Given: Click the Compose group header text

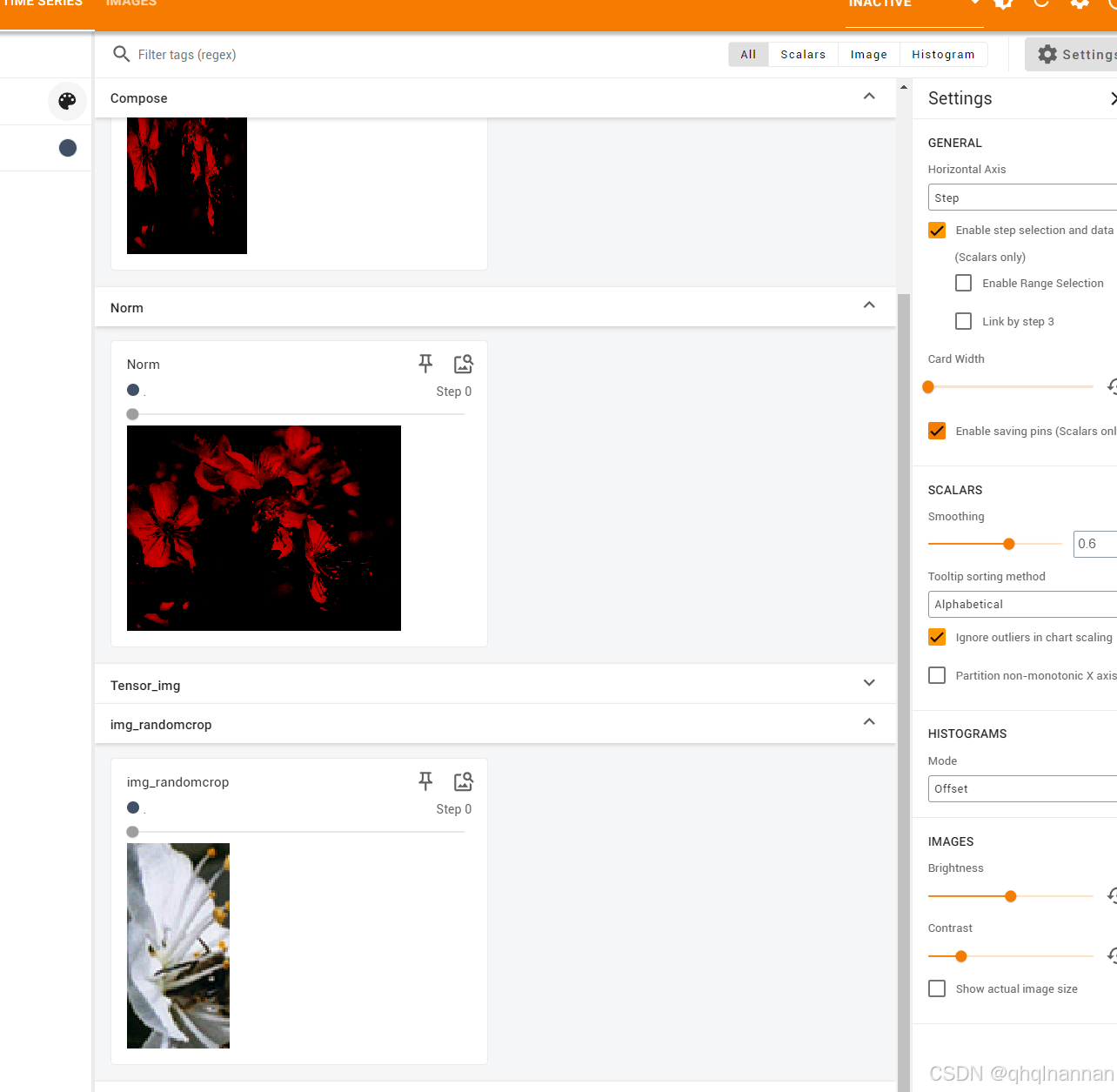Looking at the screenshot, I should click(x=139, y=98).
